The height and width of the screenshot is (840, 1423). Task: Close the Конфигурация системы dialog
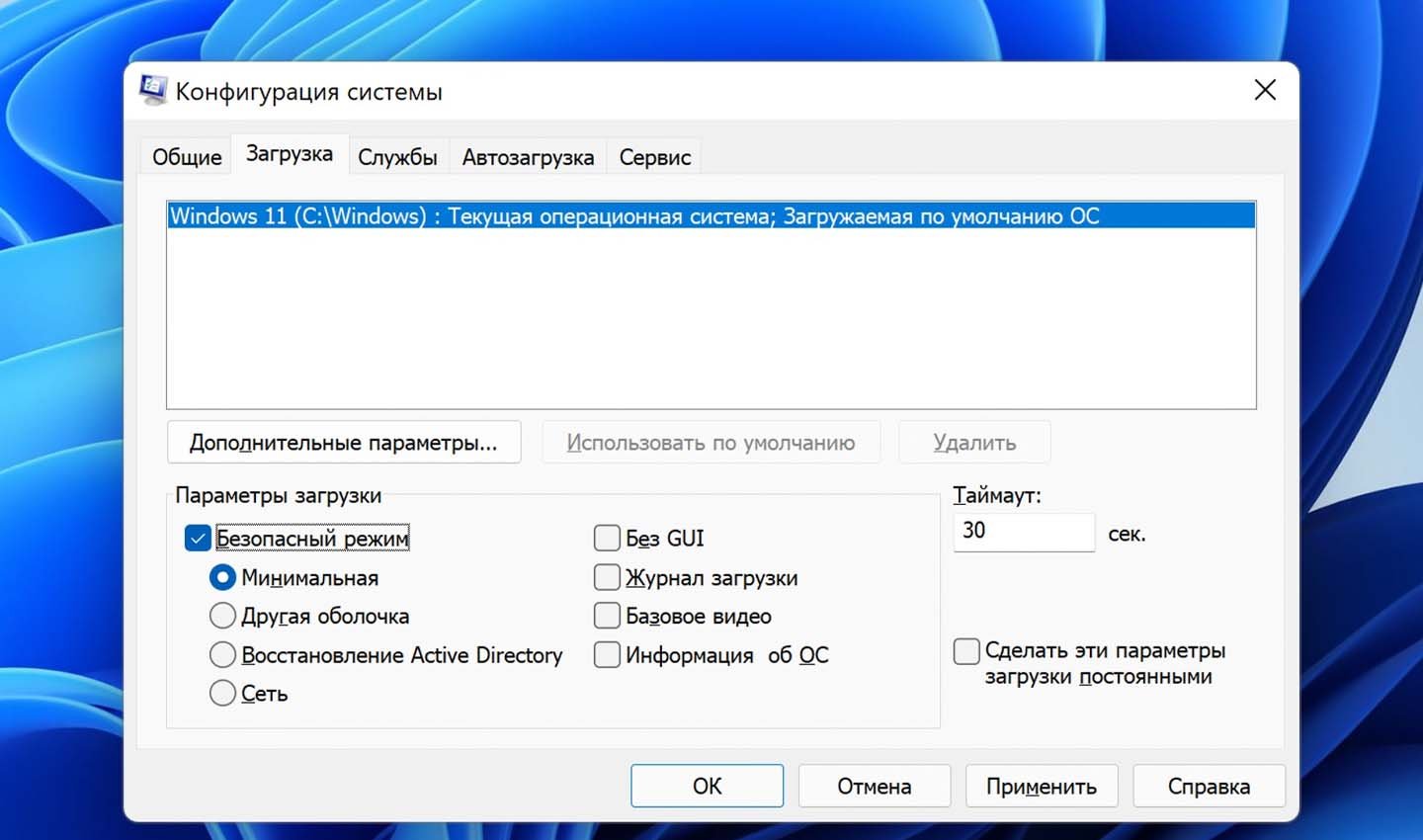tap(1264, 90)
